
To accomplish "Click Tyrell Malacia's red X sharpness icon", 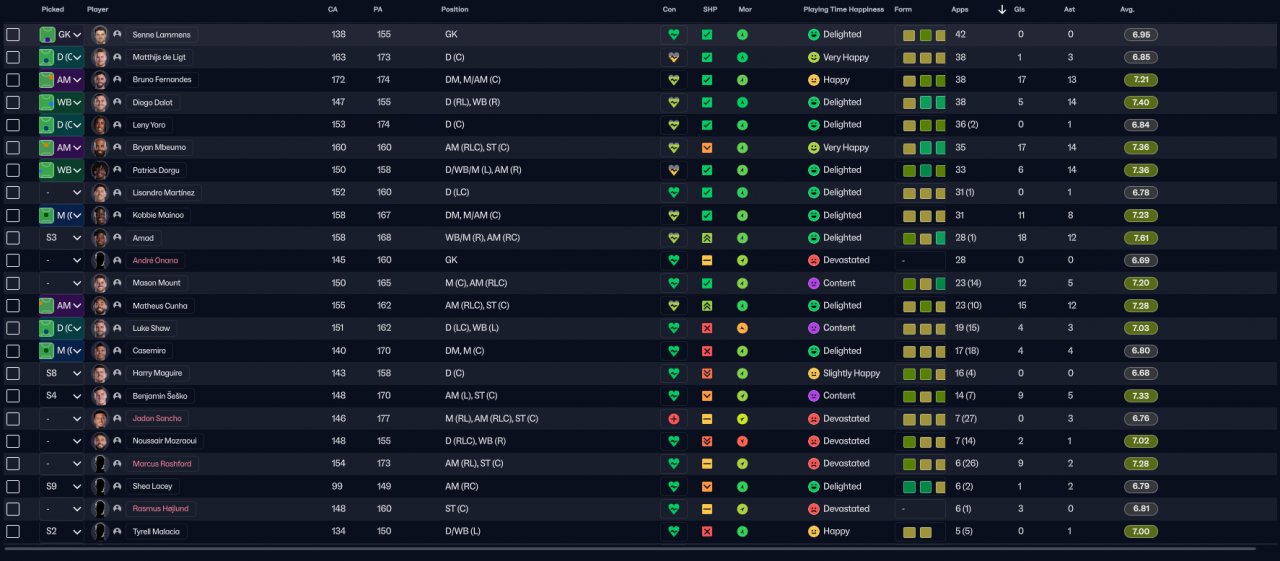I will click(707, 531).
